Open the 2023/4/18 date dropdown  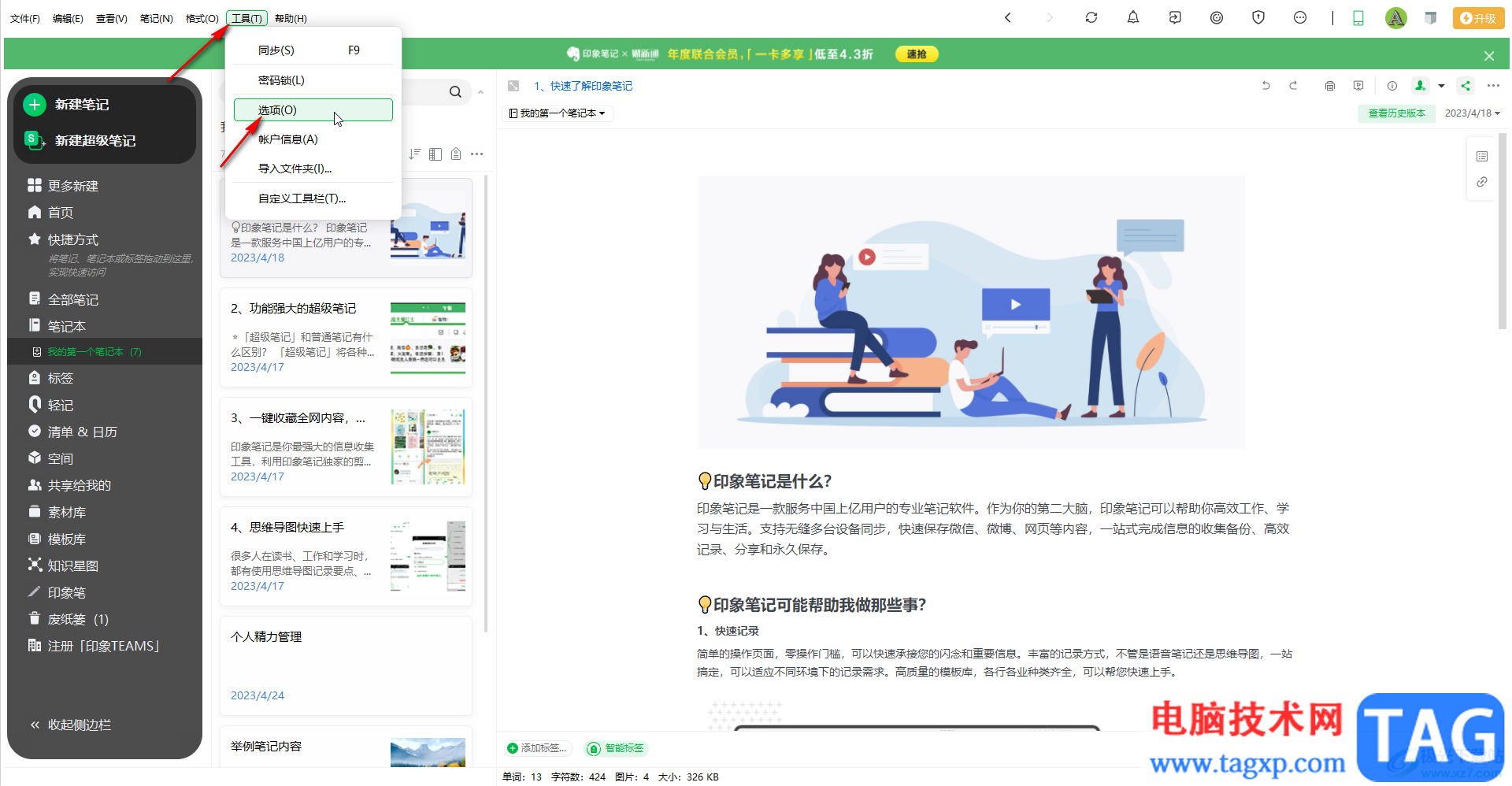[1472, 113]
